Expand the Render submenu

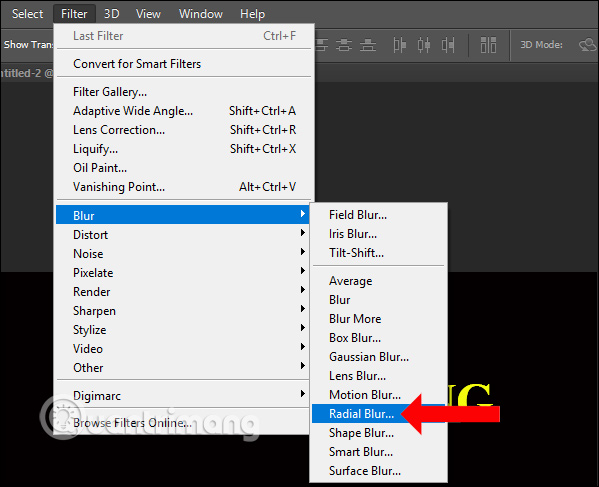coord(182,291)
